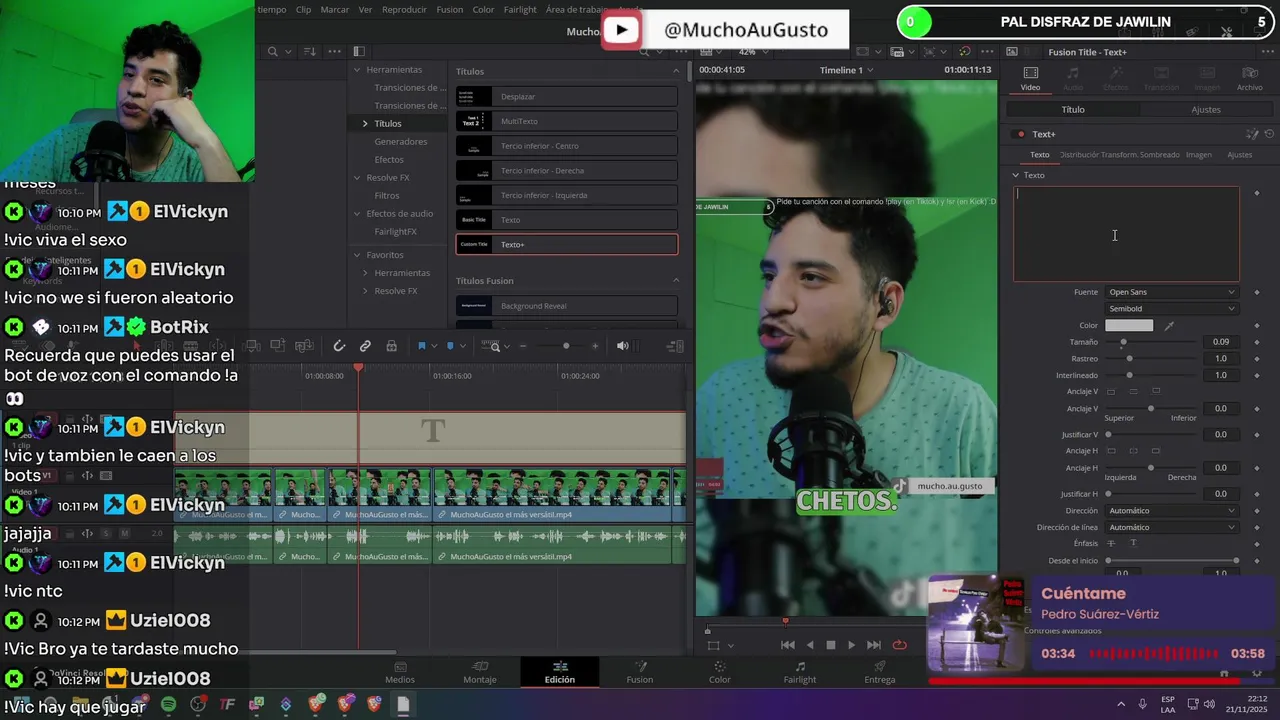This screenshot has height=720, width=1280.
Task: Toggle the keyframe diamond for Tamaño
Action: pos(1257,342)
